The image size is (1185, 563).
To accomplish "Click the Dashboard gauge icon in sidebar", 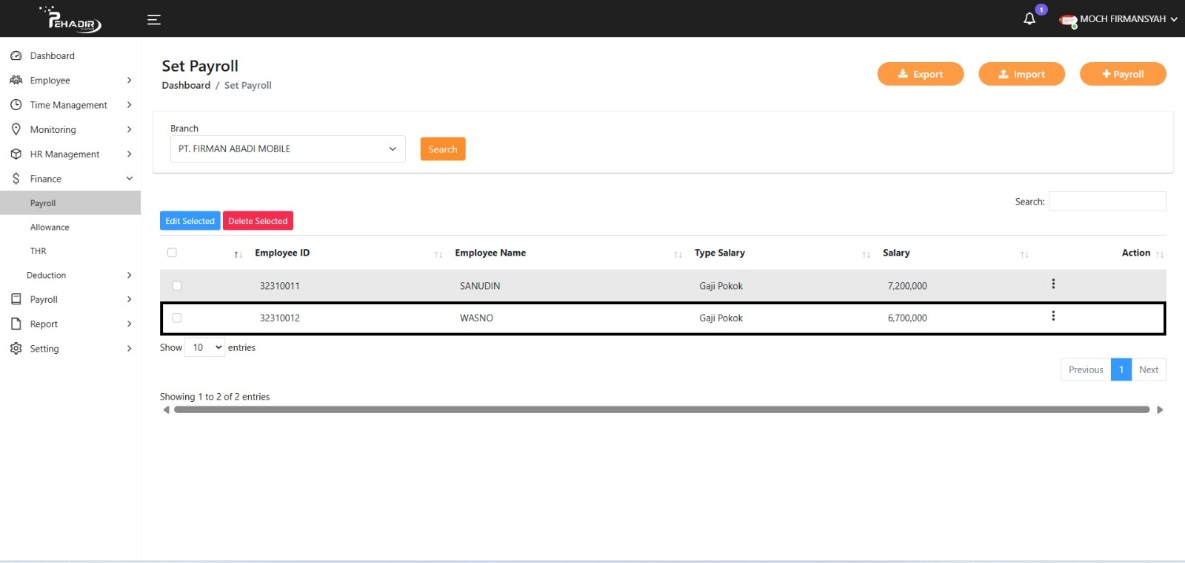I will point(16,56).
